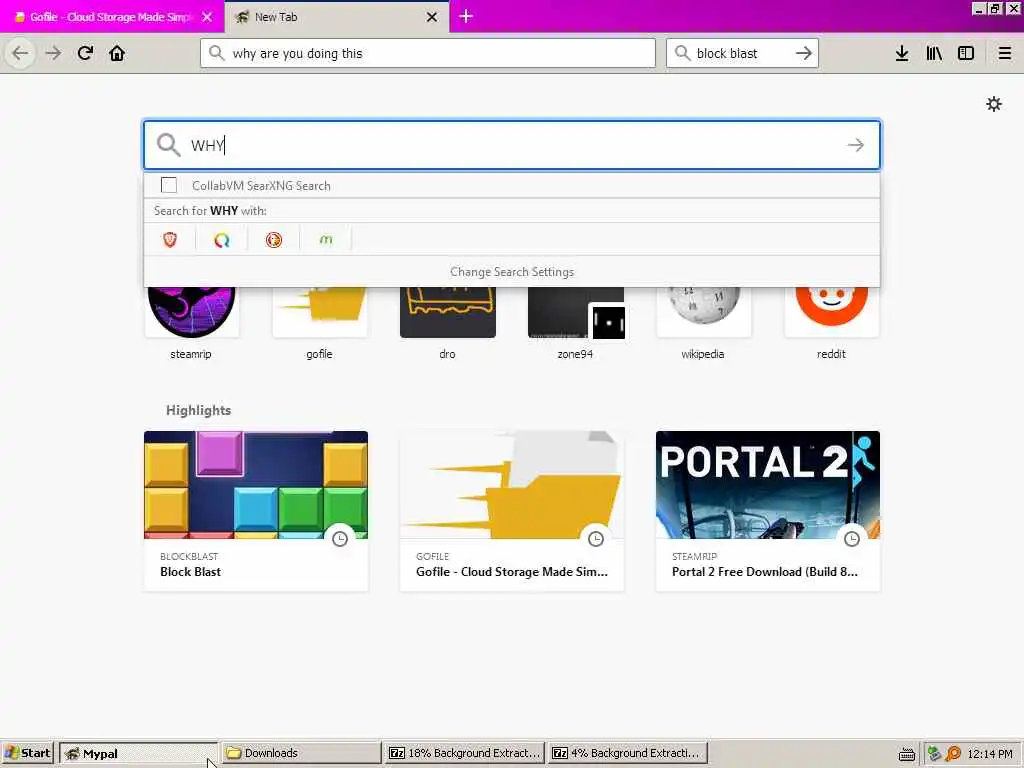Click inside the WHY search field

pos(512,145)
